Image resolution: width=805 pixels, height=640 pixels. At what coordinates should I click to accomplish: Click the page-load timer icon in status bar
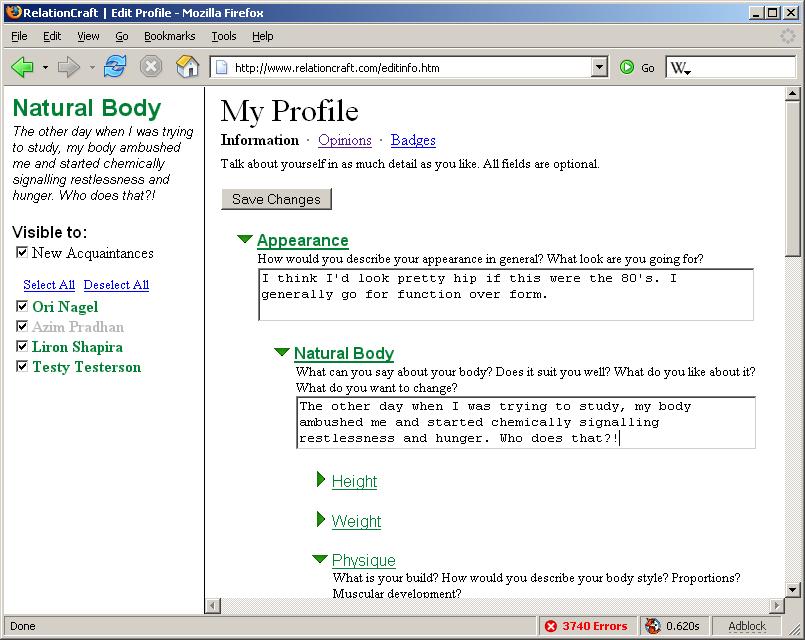653,626
